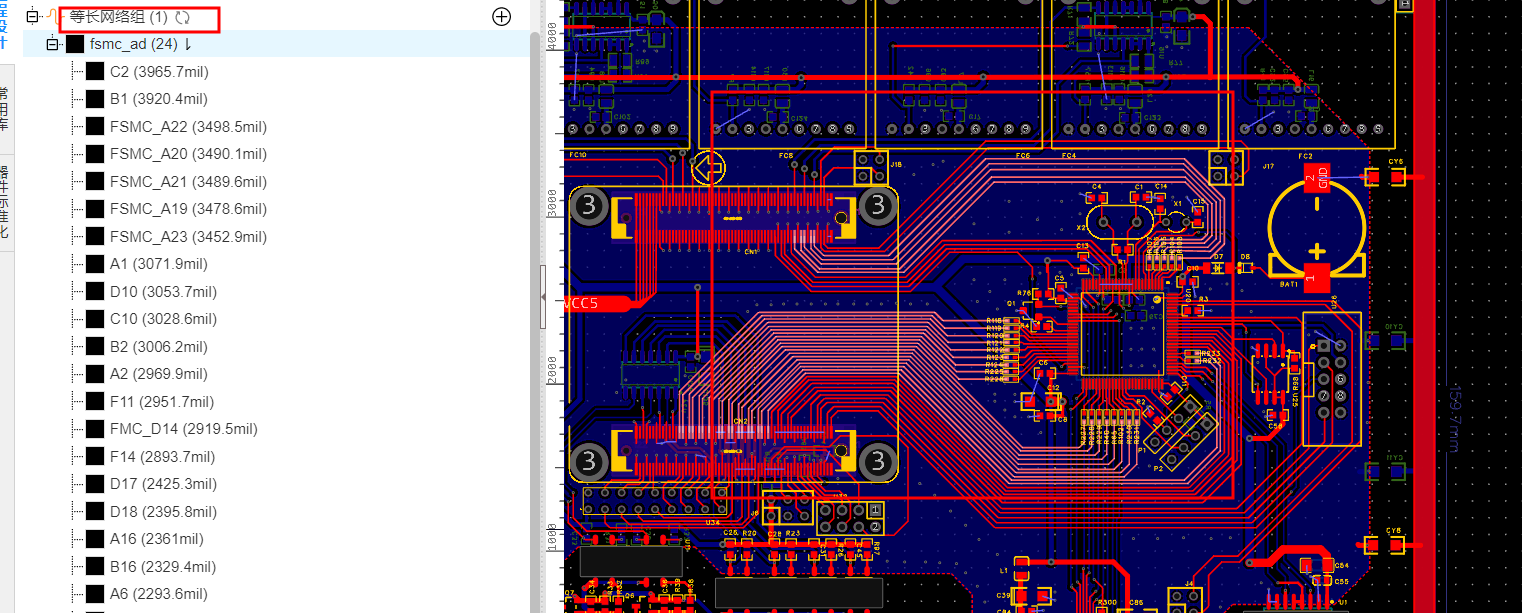The image size is (1522, 613).
Task: Select net FMC_D14 (2919.5mil)
Action: [x=183, y=429]
